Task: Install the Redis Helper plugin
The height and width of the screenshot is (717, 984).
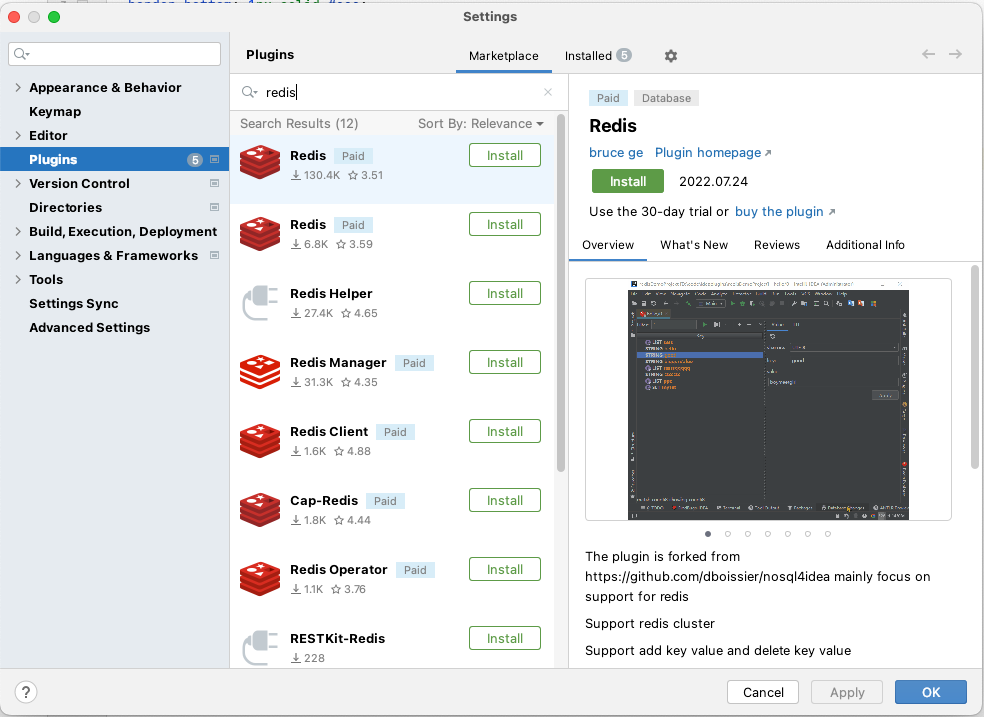Action: [505, 294]
